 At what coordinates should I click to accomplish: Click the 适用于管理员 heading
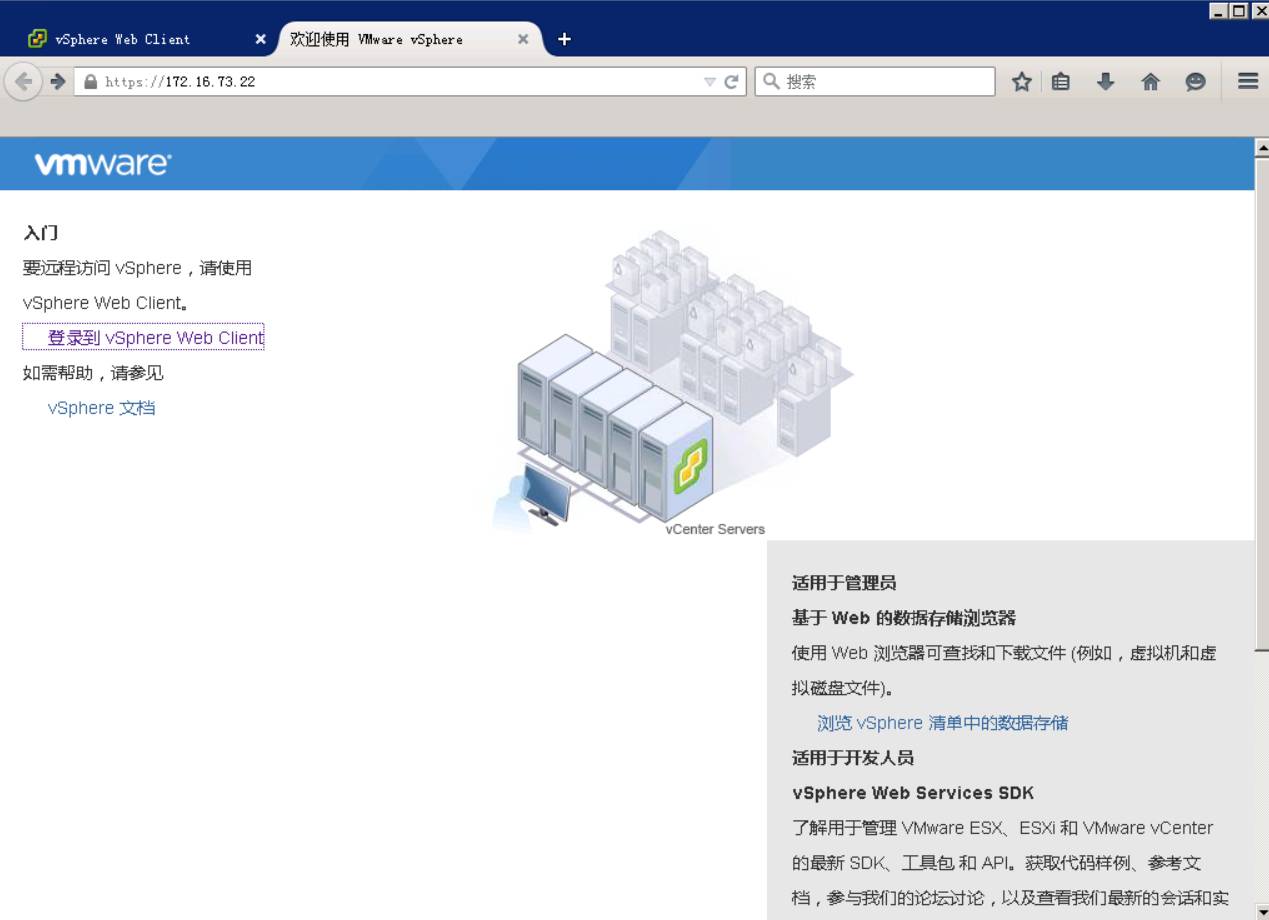(x=844, y=583)
